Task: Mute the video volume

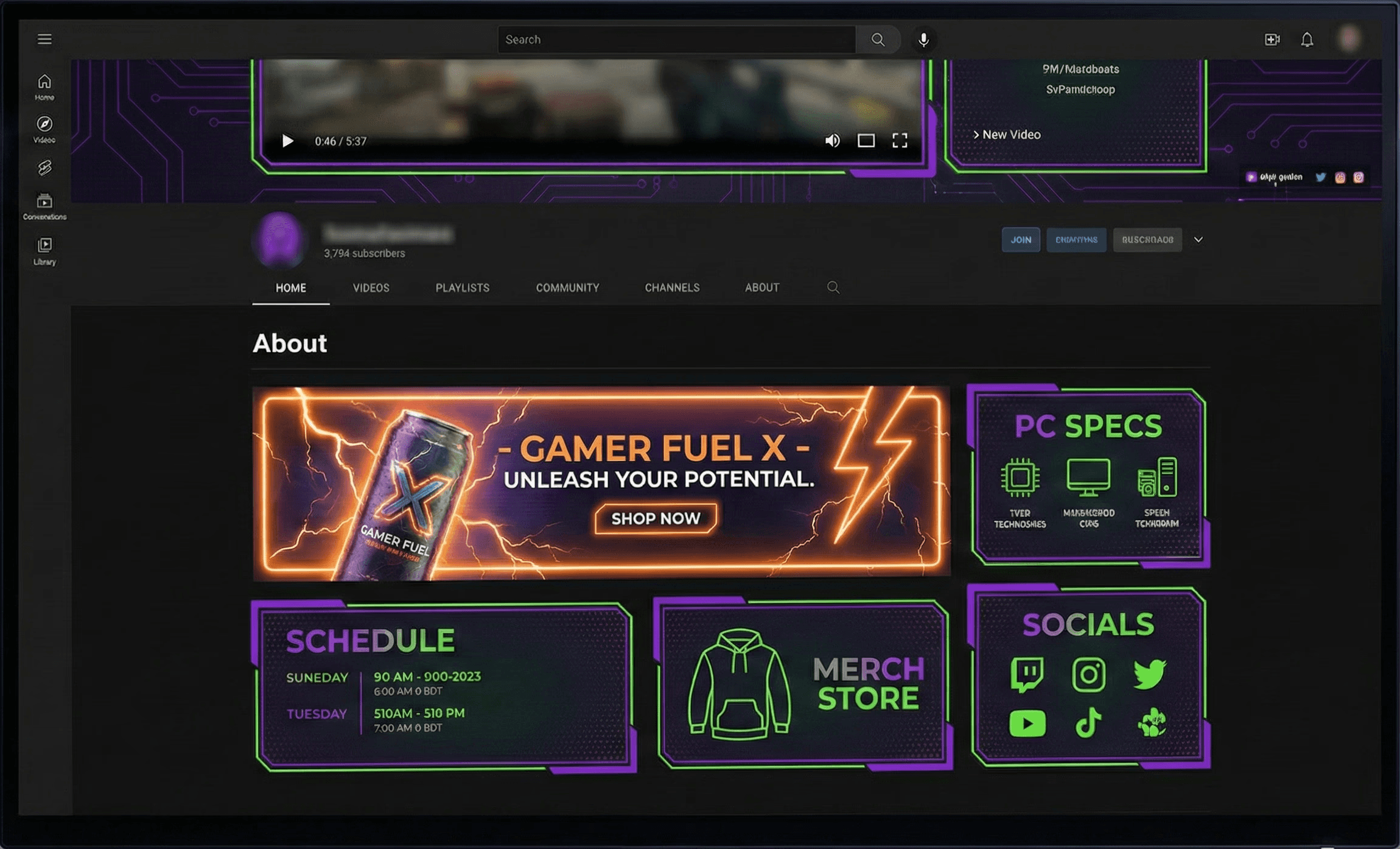Action: coord(832,141)
